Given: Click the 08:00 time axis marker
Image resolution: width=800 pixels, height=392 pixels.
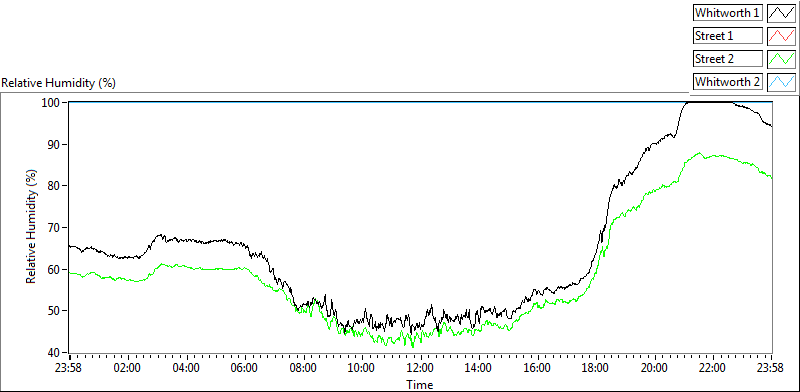Looking at the screenshot, I should pos(304,367).
